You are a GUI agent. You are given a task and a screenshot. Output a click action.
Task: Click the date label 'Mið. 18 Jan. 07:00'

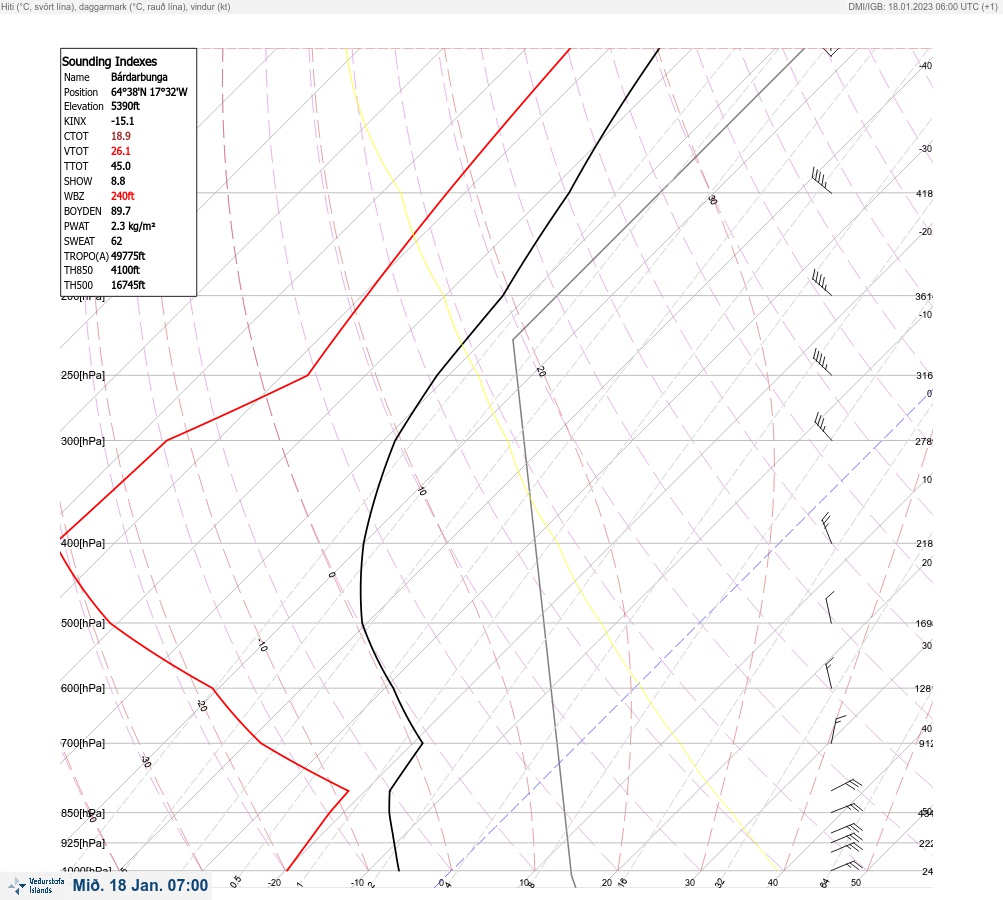(140, 885)
